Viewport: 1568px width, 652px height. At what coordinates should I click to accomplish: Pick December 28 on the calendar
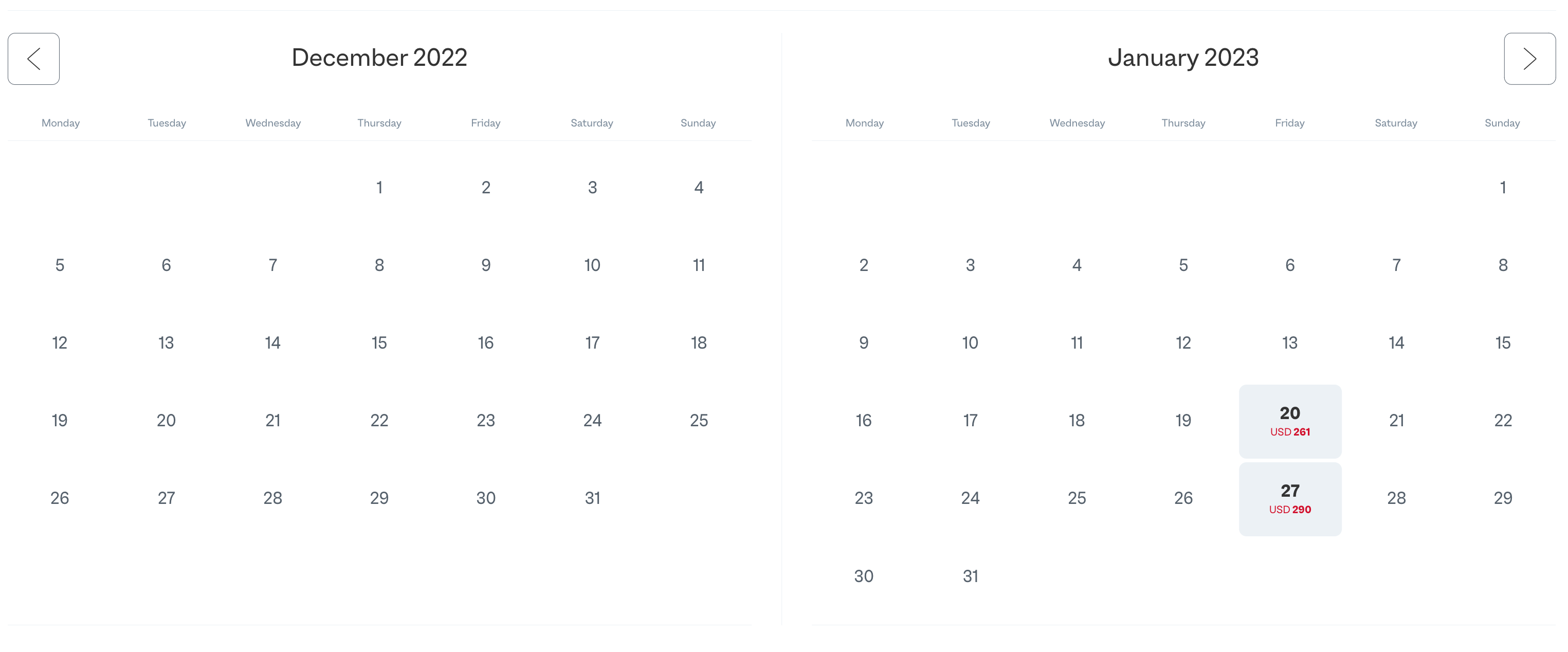pyautogui.click(x=272, y=499)
